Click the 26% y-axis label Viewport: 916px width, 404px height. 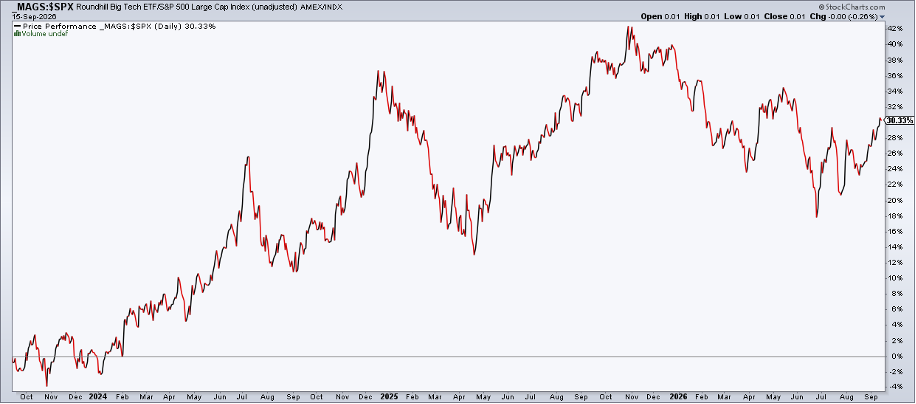[896, 154]
